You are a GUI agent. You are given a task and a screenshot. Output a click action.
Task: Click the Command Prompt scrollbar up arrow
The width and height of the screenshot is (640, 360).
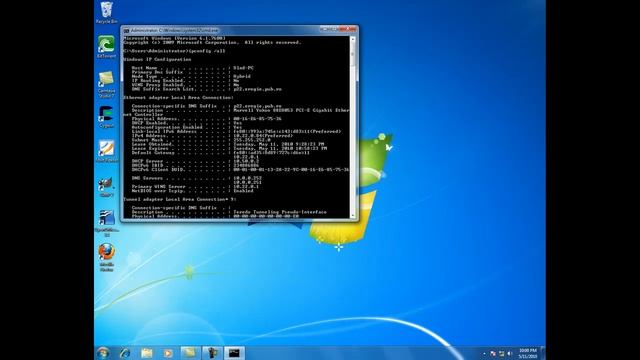[x=353, y=39]
